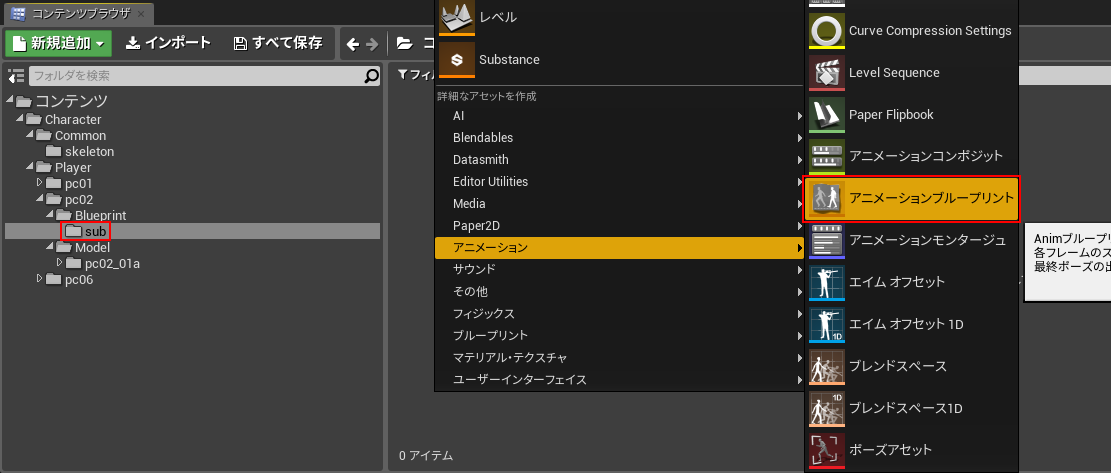Select the Paper Flipbook icon
The width and height of the screenshot is (1111, 473).
(x=826, y=115)
